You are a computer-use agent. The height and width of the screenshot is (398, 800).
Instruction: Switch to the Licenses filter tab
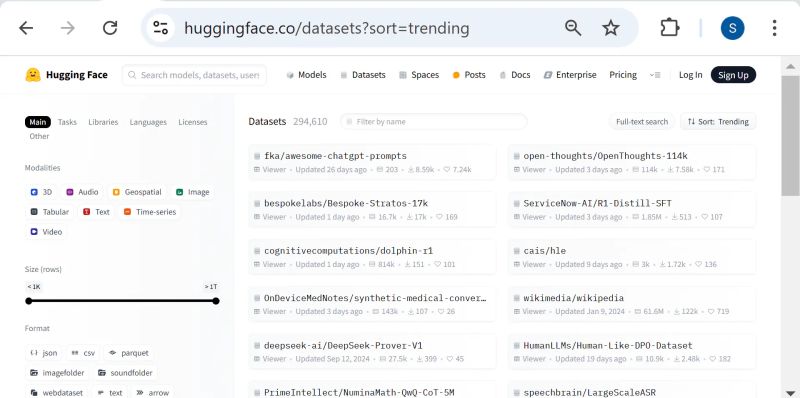193,122
